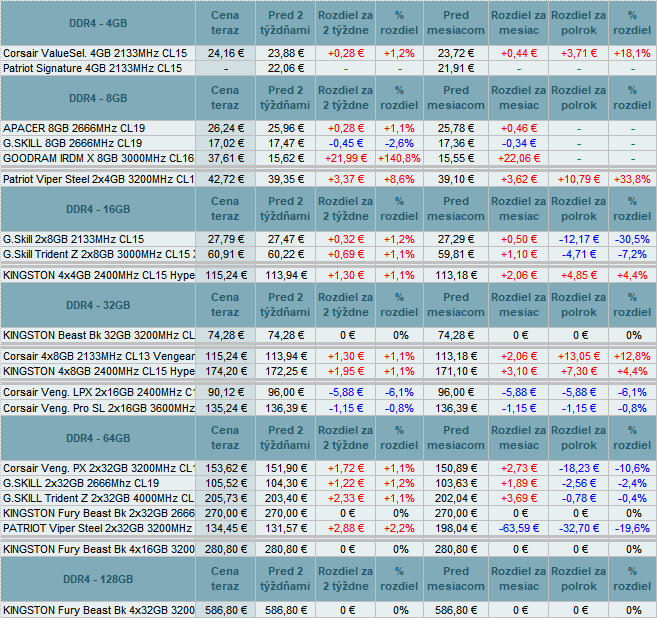Select the 280,80 € current price cell
Image resolution: width=657 pixels, height=618 pixels.
[x=225, y=549]
